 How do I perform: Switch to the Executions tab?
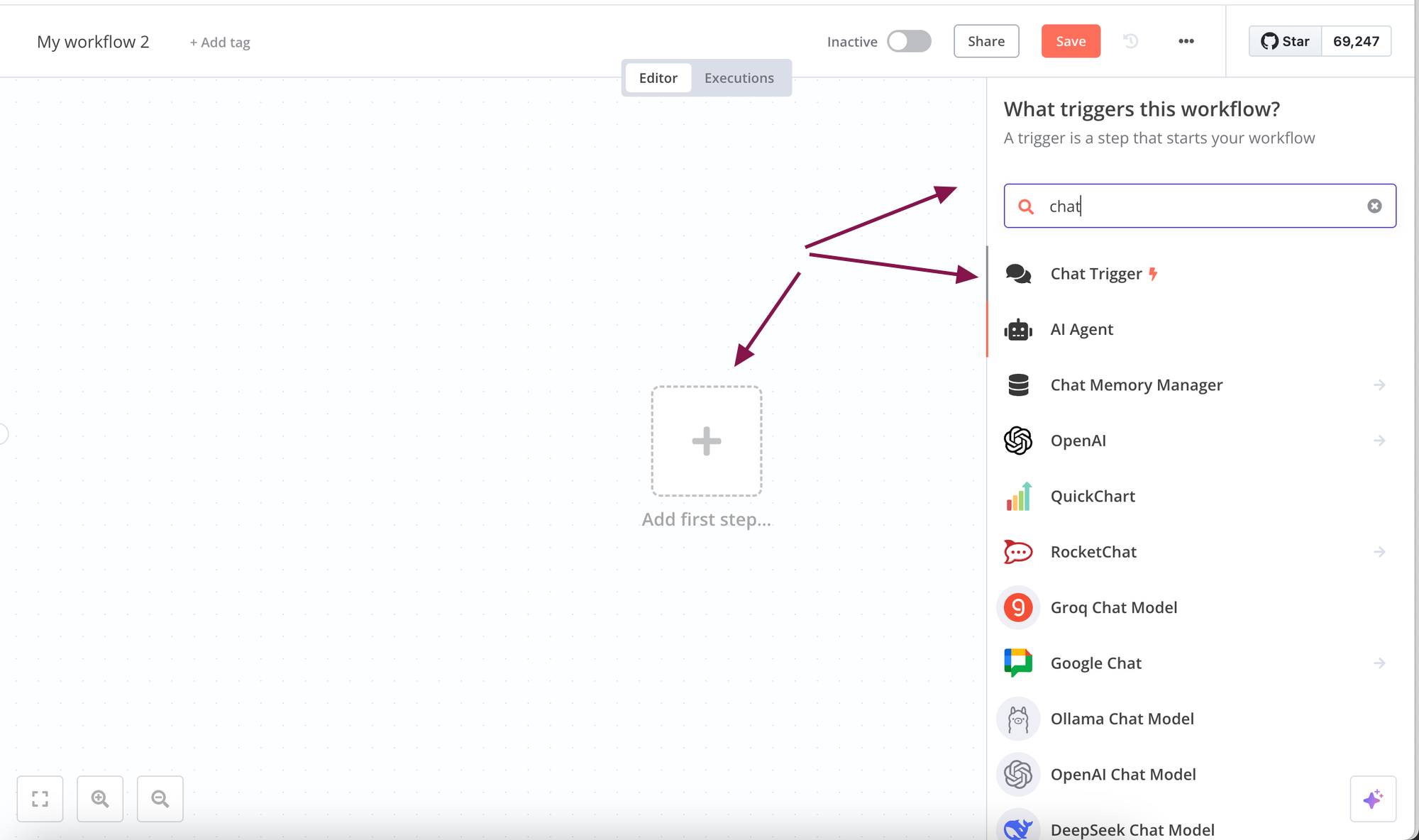[x=739, y=78]
